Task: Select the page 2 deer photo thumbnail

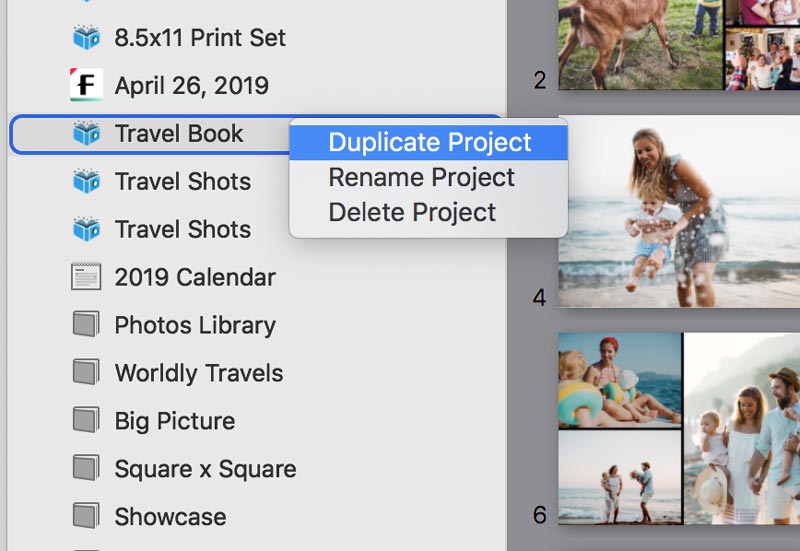Action: [x=641, y=45]
